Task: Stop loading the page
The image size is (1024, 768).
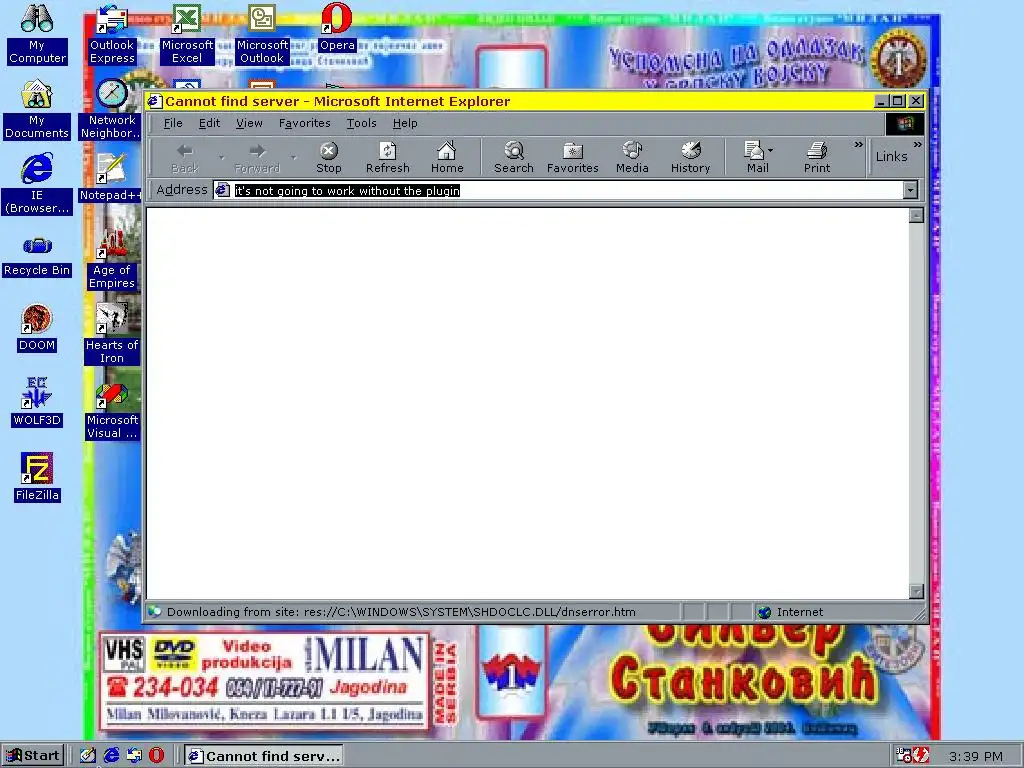Action: tap(328, 157)
